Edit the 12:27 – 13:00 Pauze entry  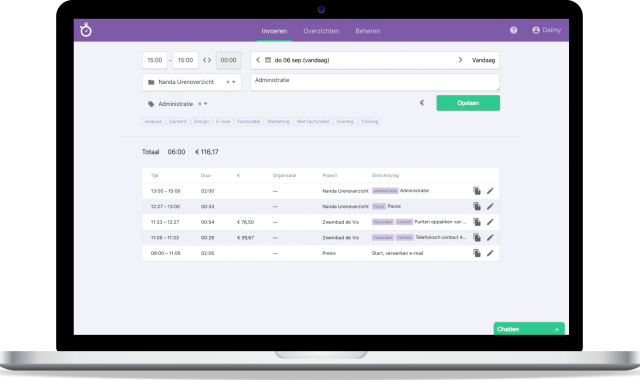point(490,207)
